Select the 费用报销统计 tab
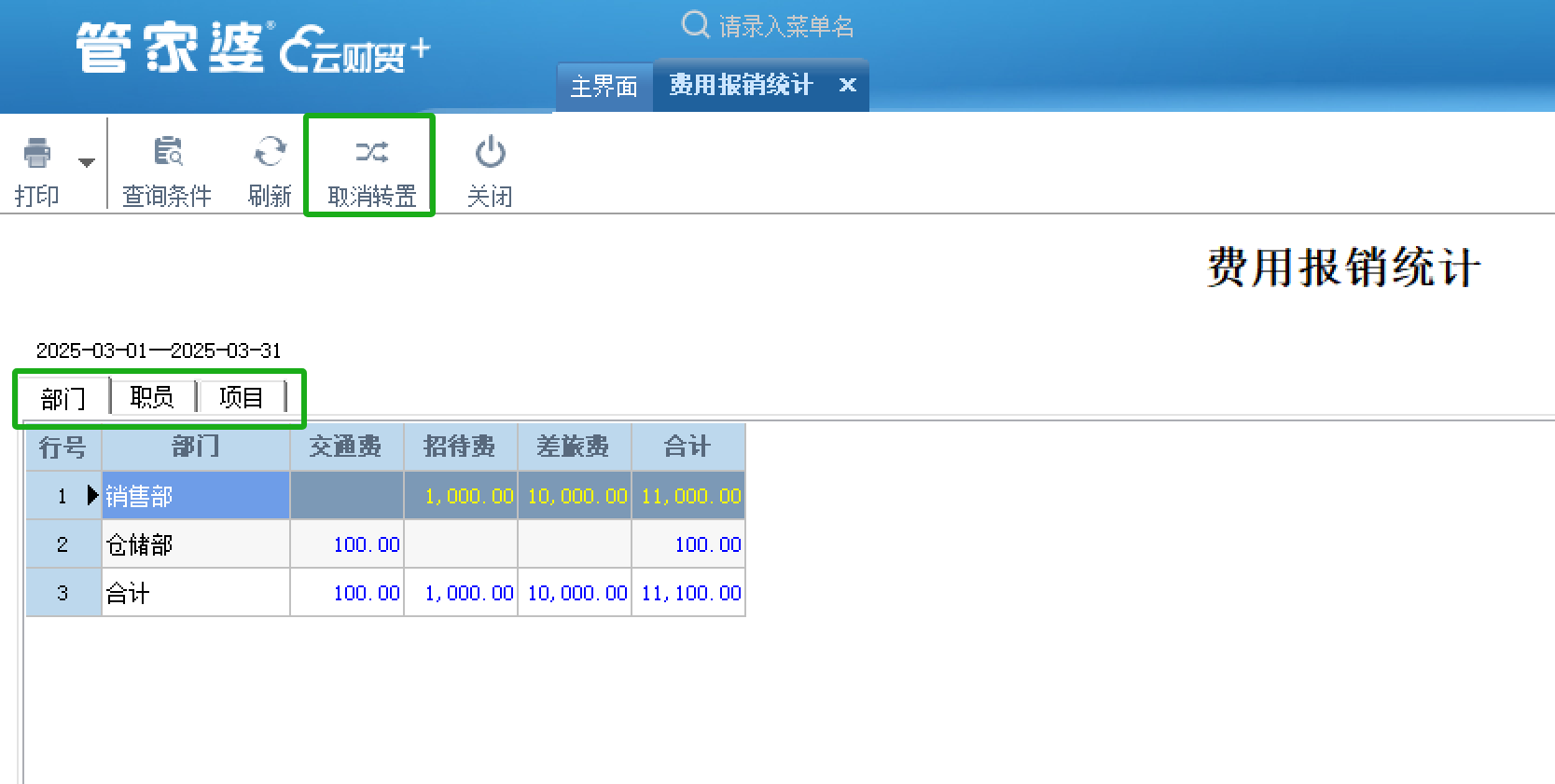 pyautogui.click(x=741, y=86)
